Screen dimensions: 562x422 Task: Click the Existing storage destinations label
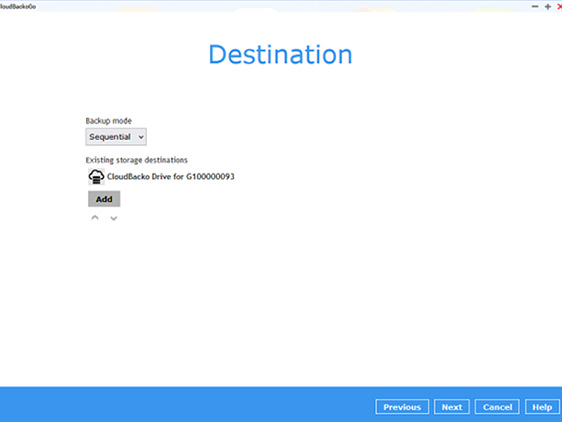pyautogui.click(x=137, y=160)
